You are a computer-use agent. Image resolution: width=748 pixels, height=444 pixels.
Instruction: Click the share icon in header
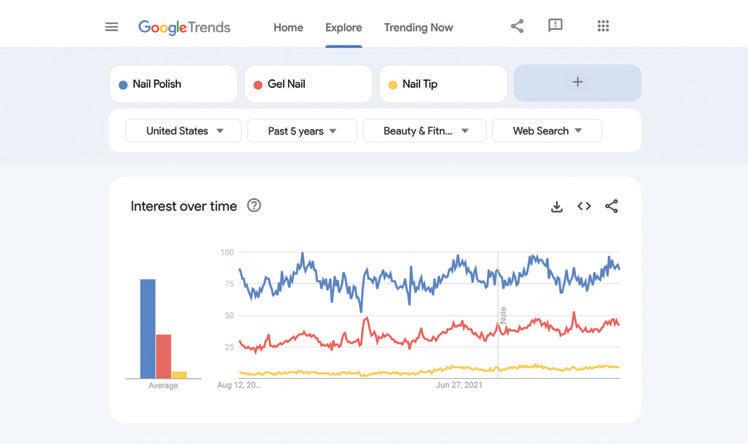click(517, 26)
